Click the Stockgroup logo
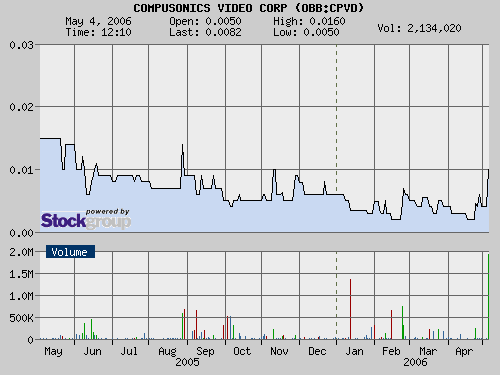Viewport: 500px width, 375px height. (x=86, y=219)
